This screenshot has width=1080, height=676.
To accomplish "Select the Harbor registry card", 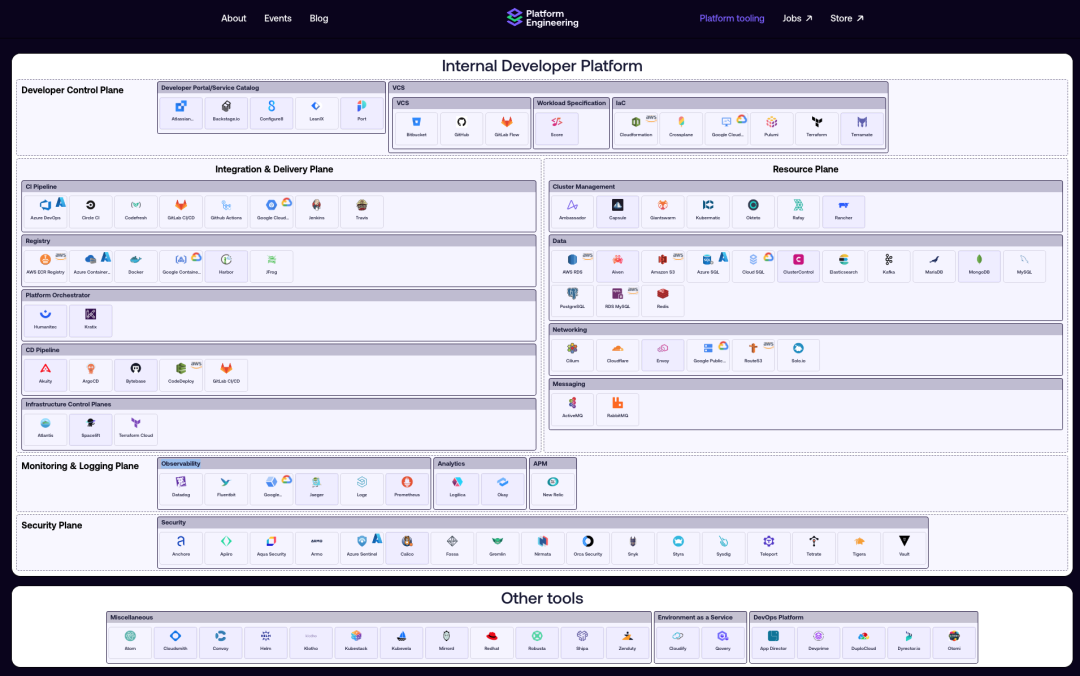I will (226, 265).
